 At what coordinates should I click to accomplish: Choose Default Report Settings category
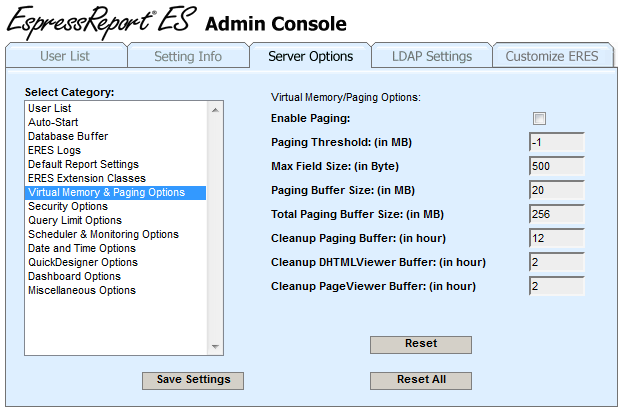(x=116, y=164)
